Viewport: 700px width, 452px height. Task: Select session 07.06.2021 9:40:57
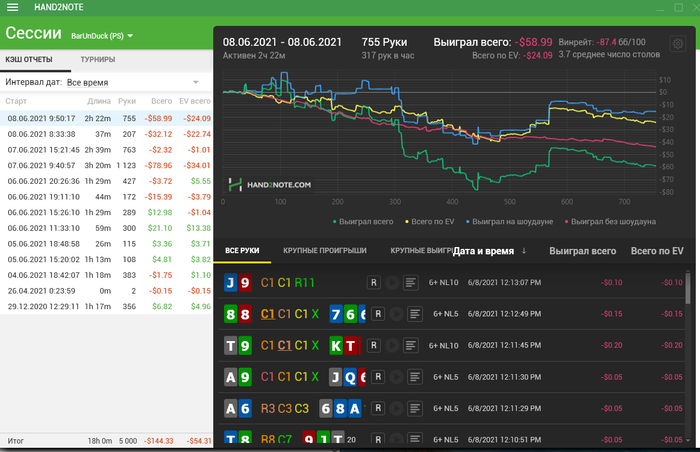[106, 165]
